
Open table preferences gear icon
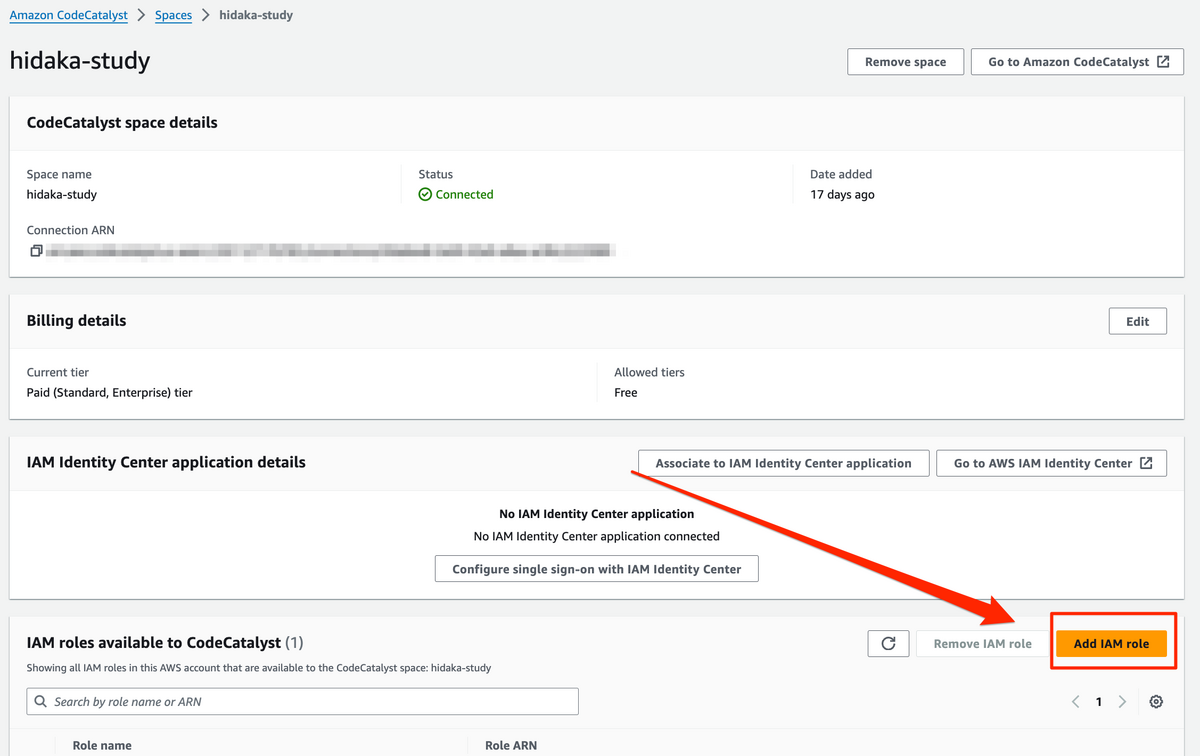point(1156,702)
